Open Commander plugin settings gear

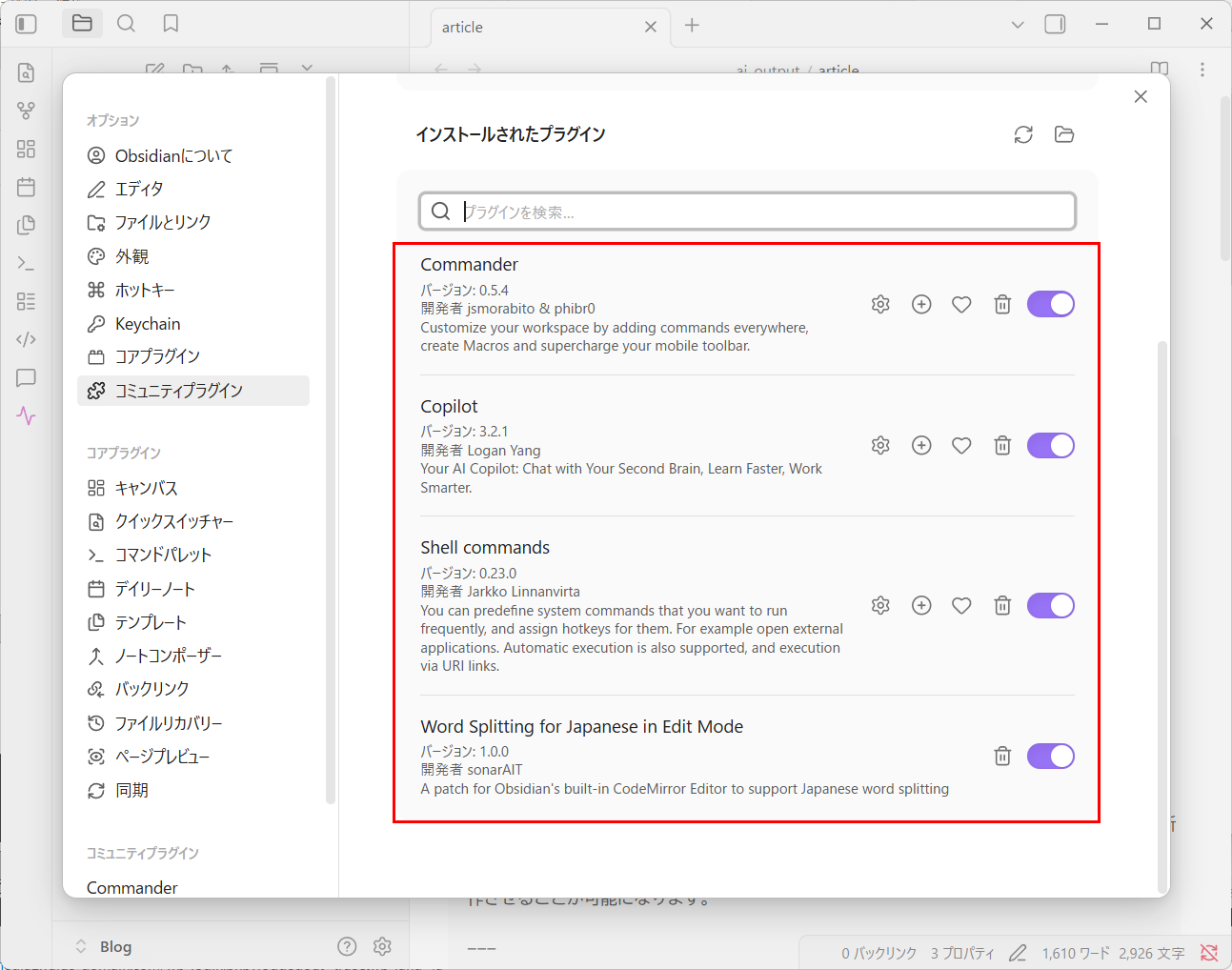880,304
